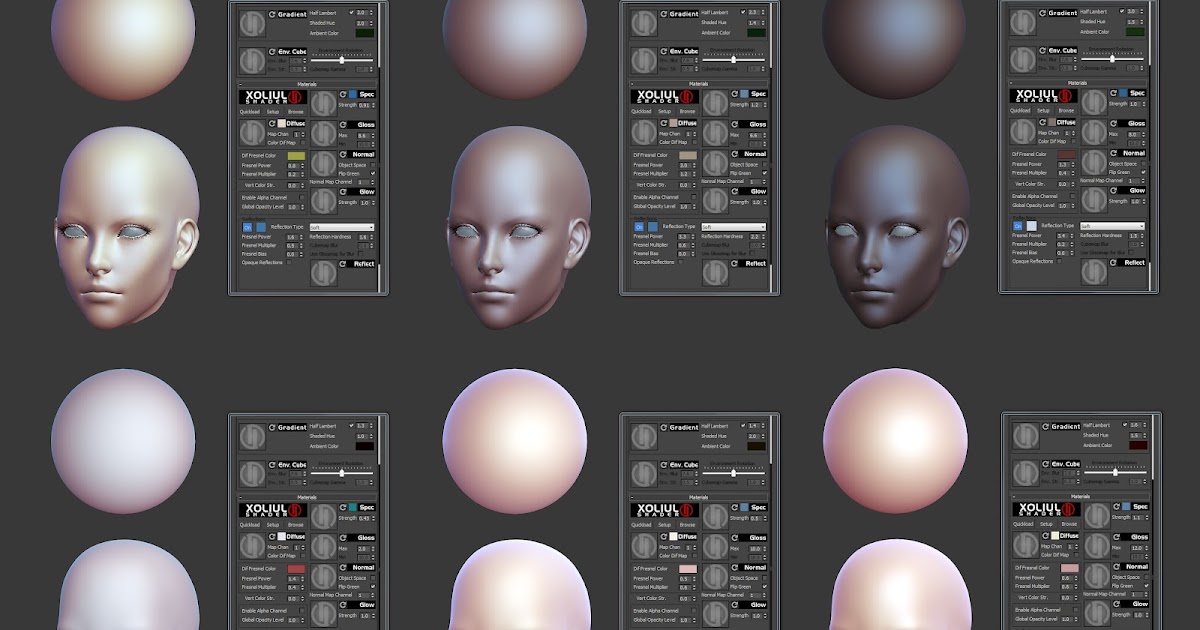Click Browse in the bottom-middle panel
The image size is (1200, 630).
tap(687, 524)
